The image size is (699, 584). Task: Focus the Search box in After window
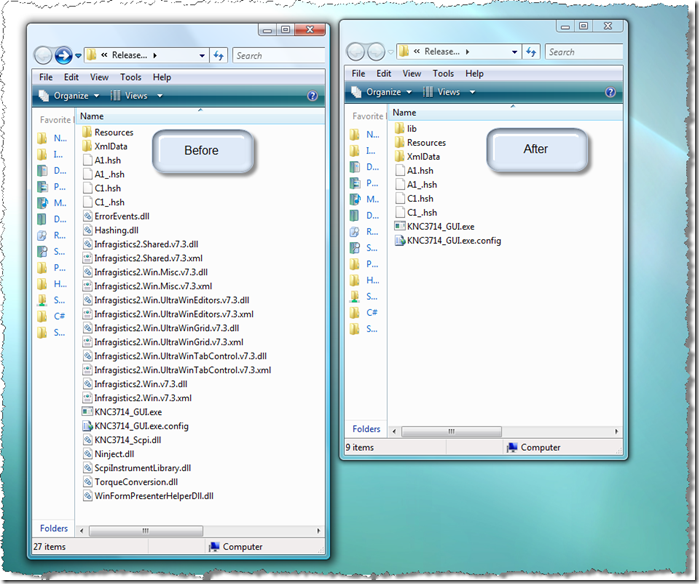click(x=584, y=52)
